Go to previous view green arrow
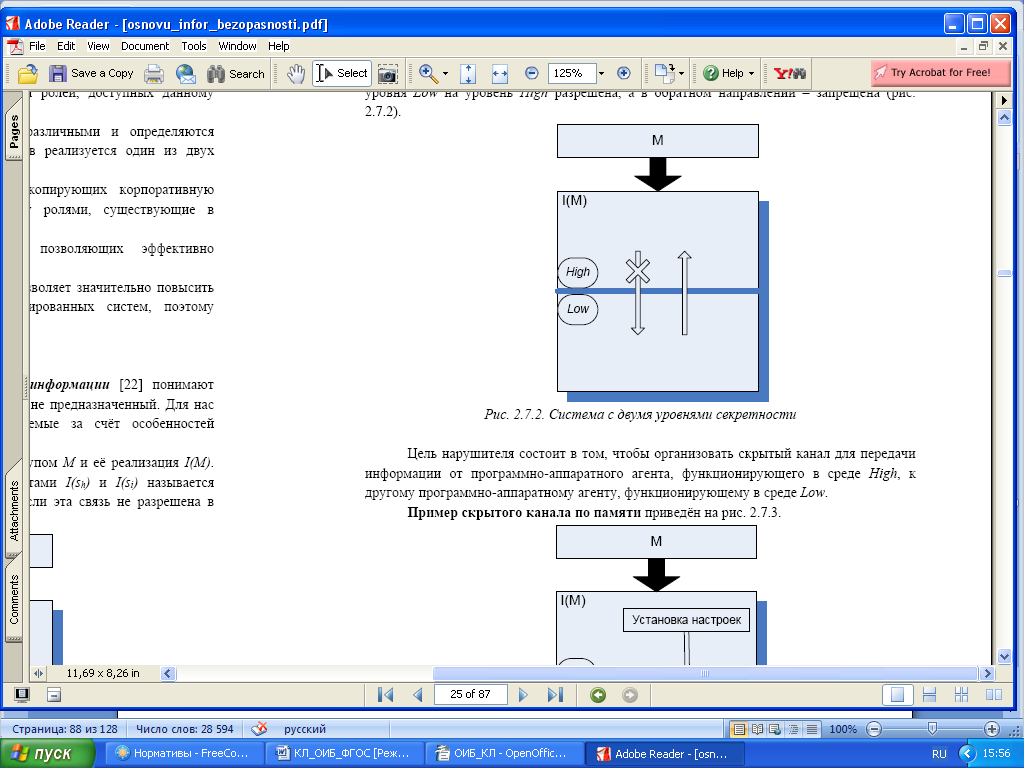The height and width of the screenshot is (768, 1024). 598,695
